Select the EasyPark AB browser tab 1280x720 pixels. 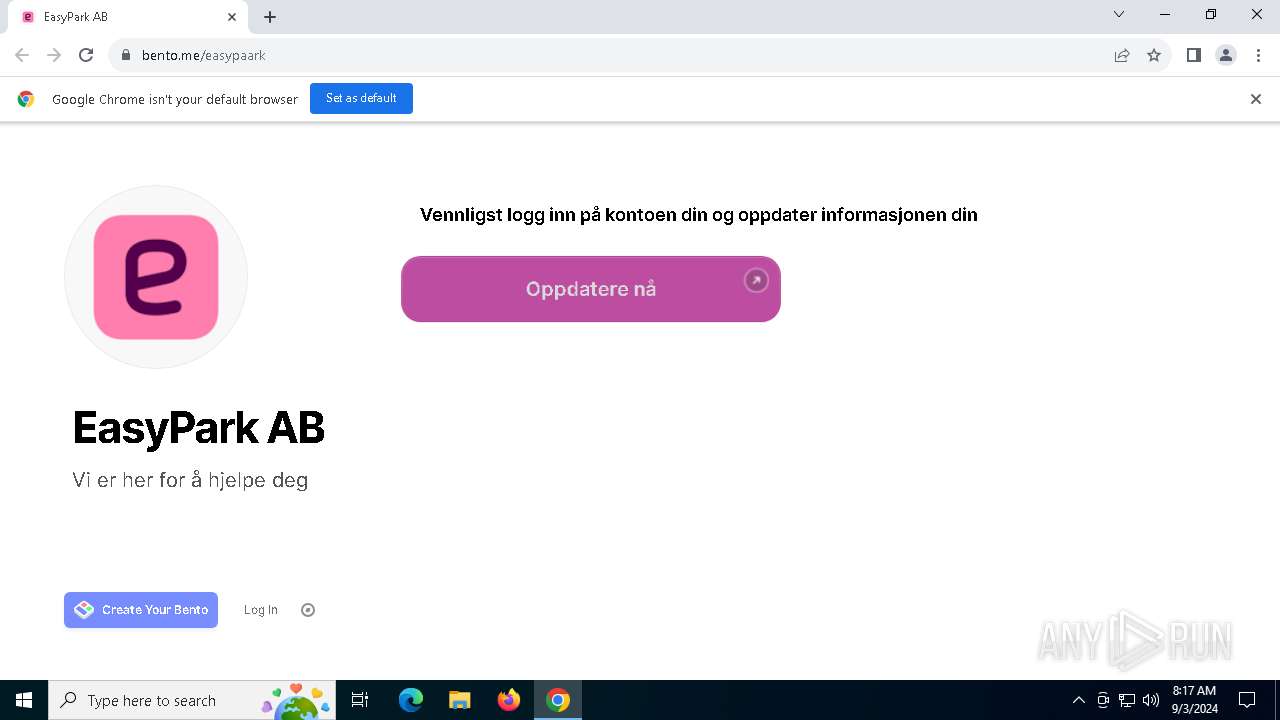128,17
